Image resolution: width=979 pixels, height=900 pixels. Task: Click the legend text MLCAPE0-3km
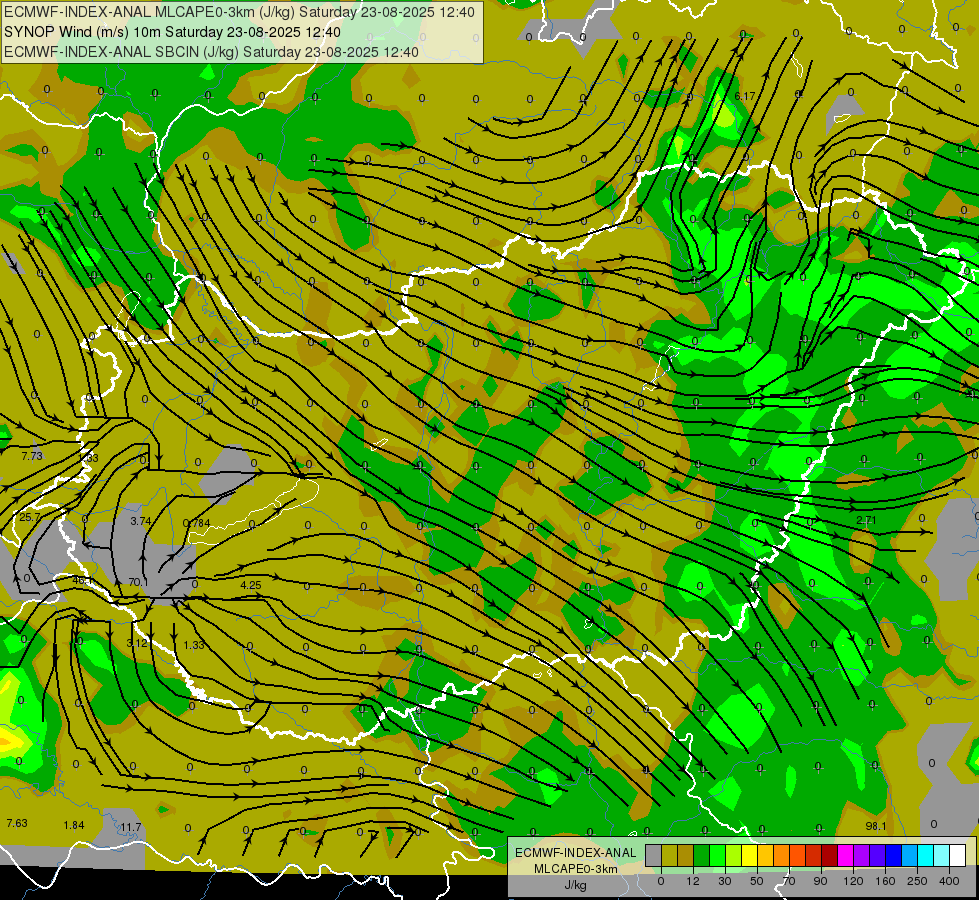click(x=575, y=869)
